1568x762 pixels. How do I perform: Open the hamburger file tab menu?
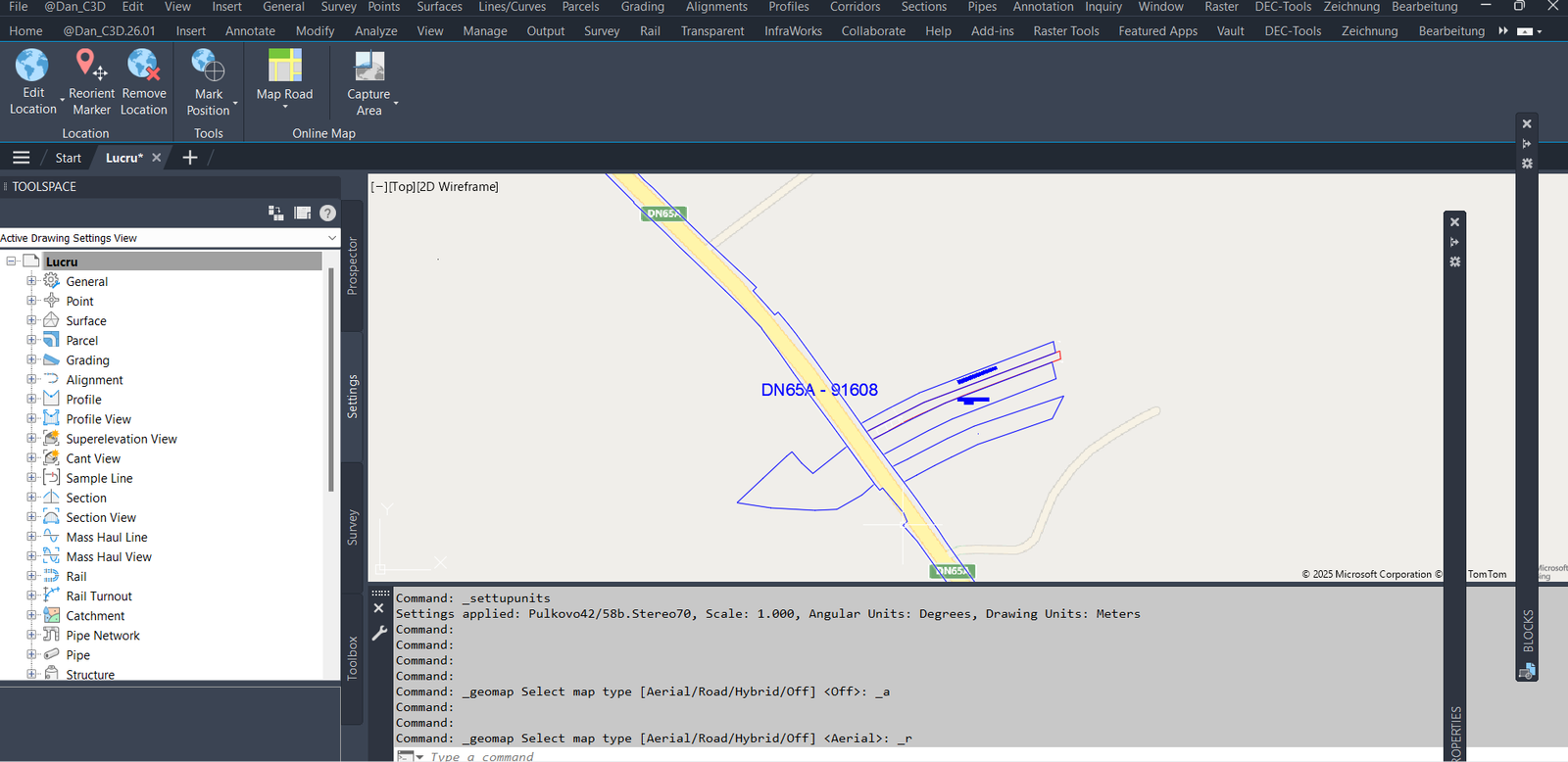pyautogui.click(x=22, y=158)
